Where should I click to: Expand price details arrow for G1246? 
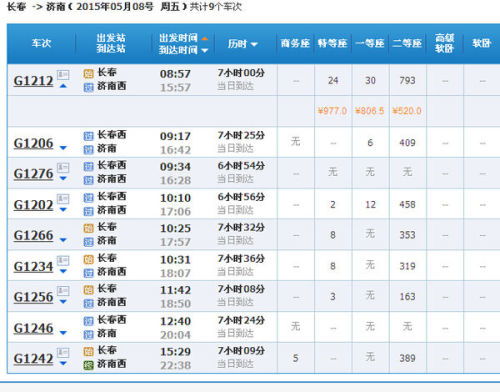(63, 333)
